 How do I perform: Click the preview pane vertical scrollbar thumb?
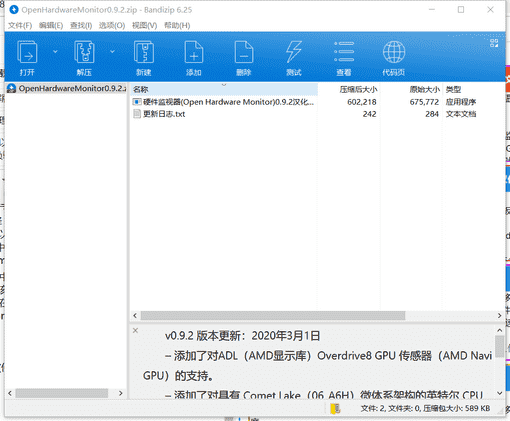click(499, 346)
